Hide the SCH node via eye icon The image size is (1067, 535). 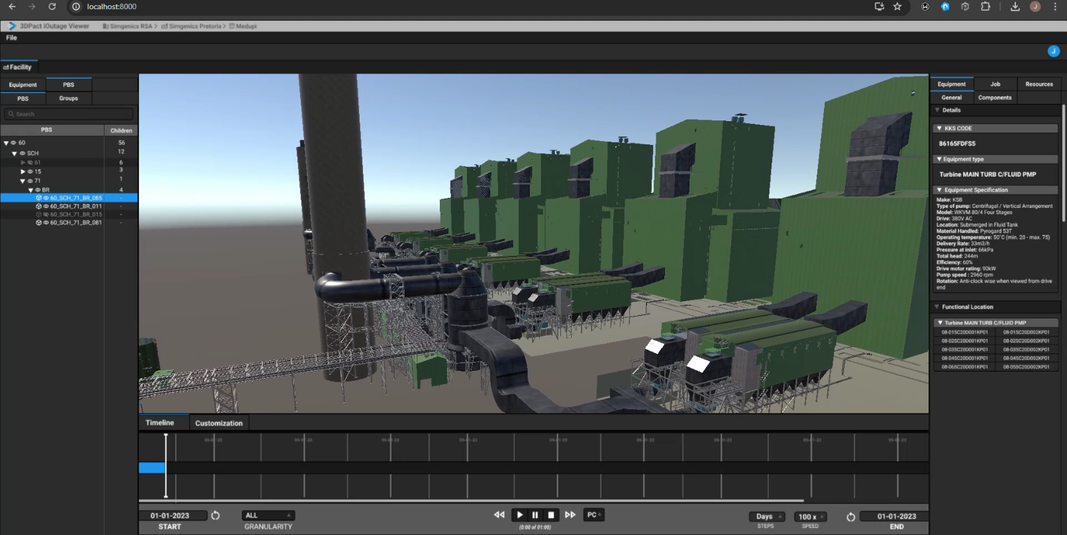[x=22, y=153]
